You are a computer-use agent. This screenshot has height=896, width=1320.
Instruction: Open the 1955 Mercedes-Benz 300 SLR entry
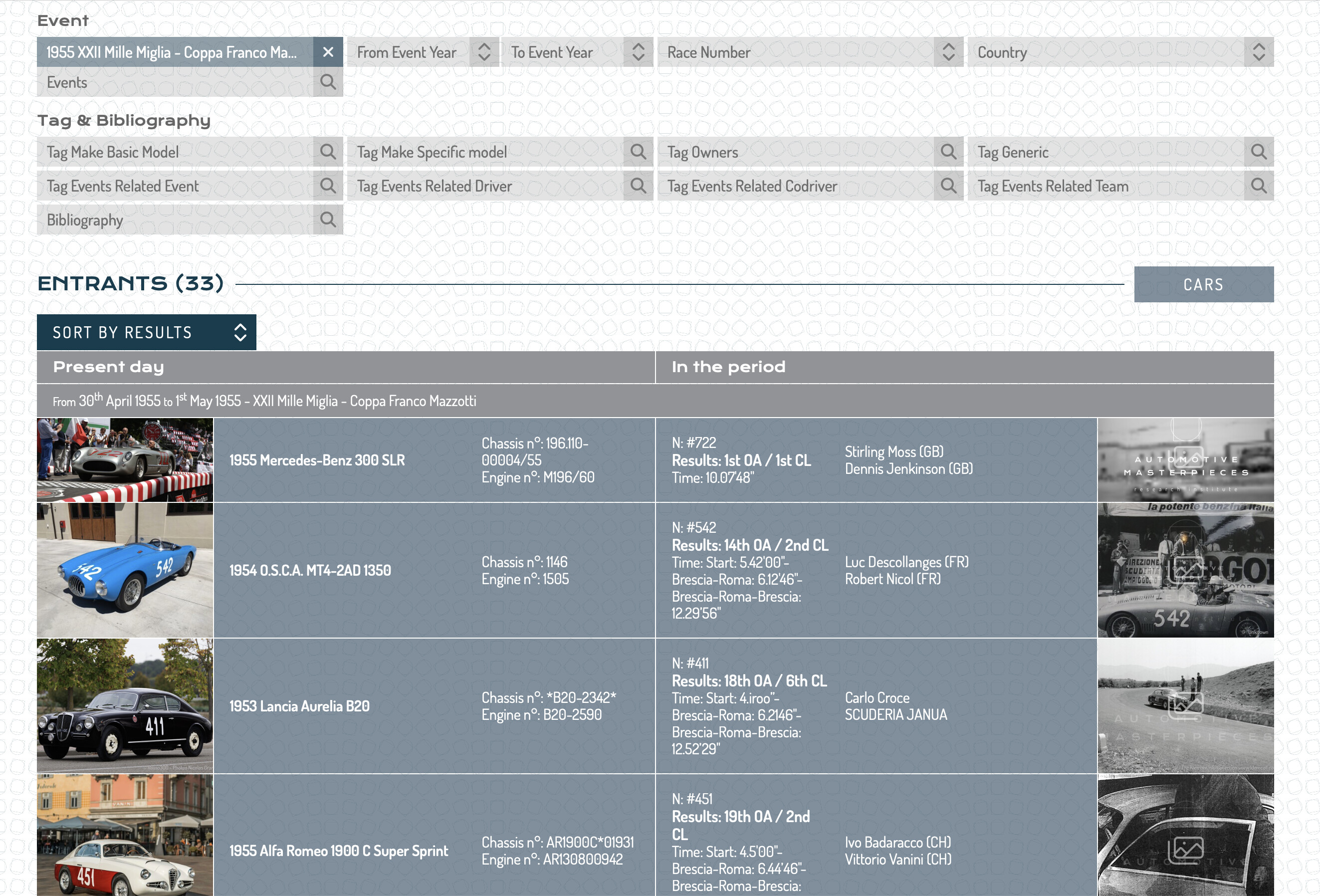click(317, 460)
